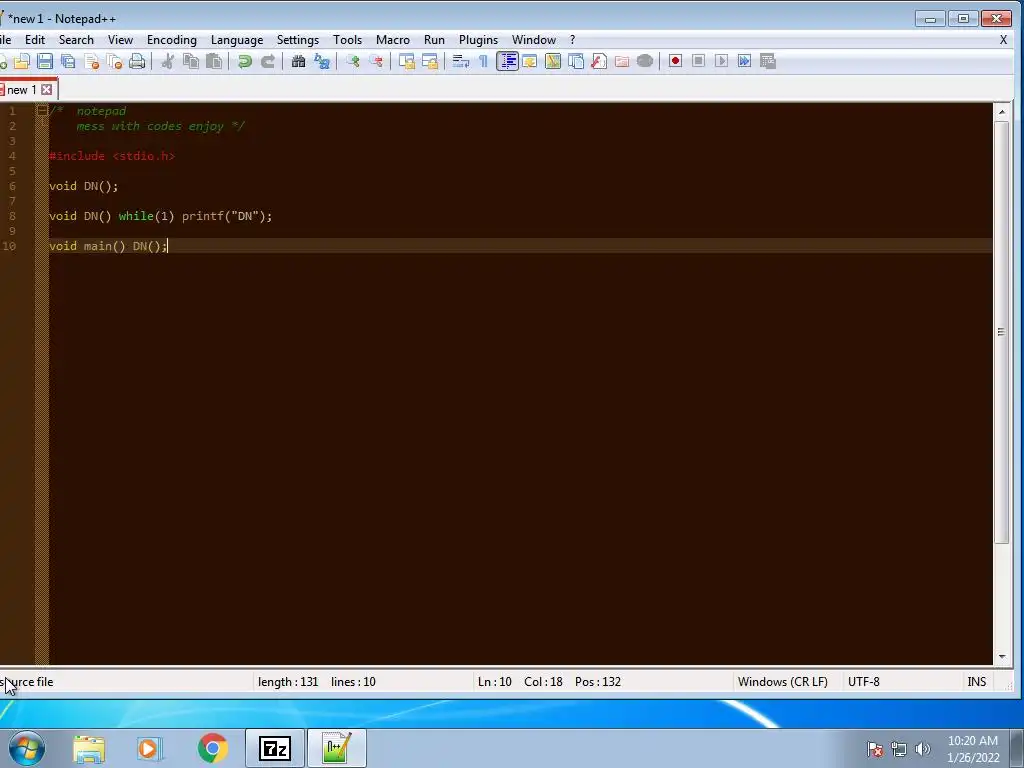Close the new 1 tab with its X
Image resolution: width=1024 pixels, height=768 pixels.
point(46,89)
